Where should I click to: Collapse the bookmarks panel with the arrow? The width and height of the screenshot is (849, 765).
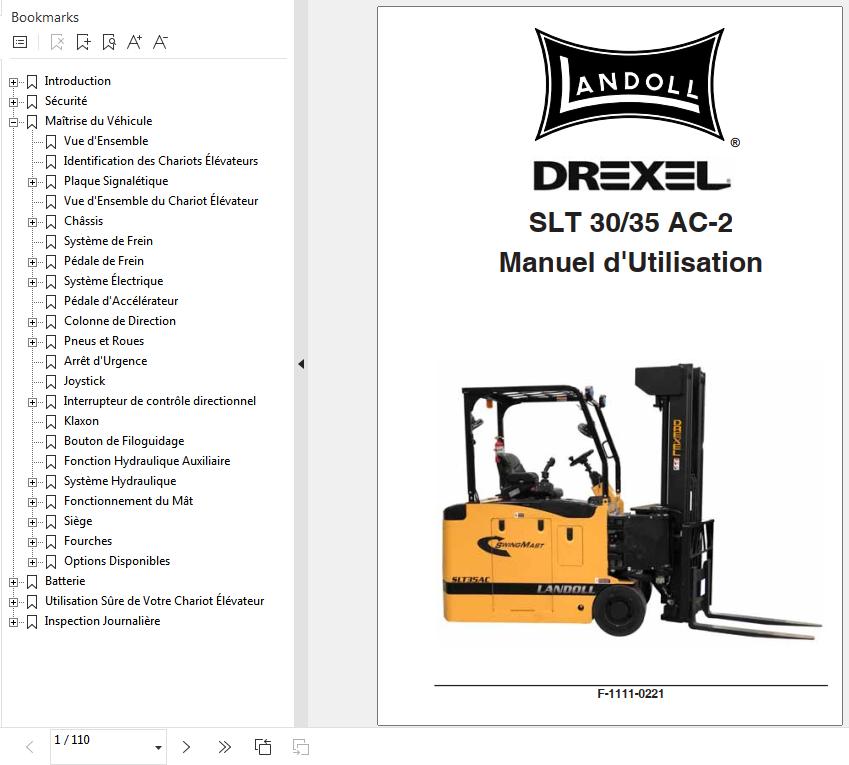(x=301, y=364)
